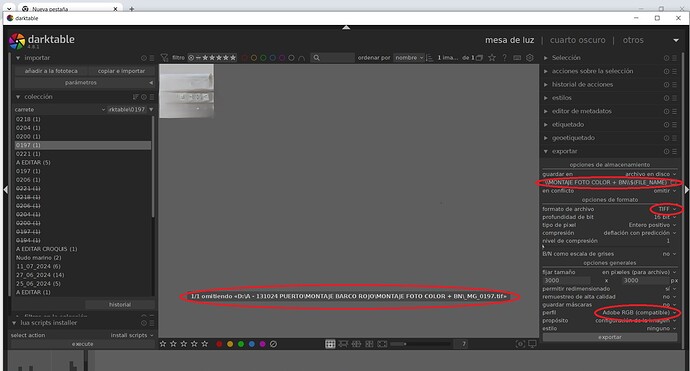Switch to cuarto oscuro view
Viewport: 690px width, 371px height.
pos(577,40)
